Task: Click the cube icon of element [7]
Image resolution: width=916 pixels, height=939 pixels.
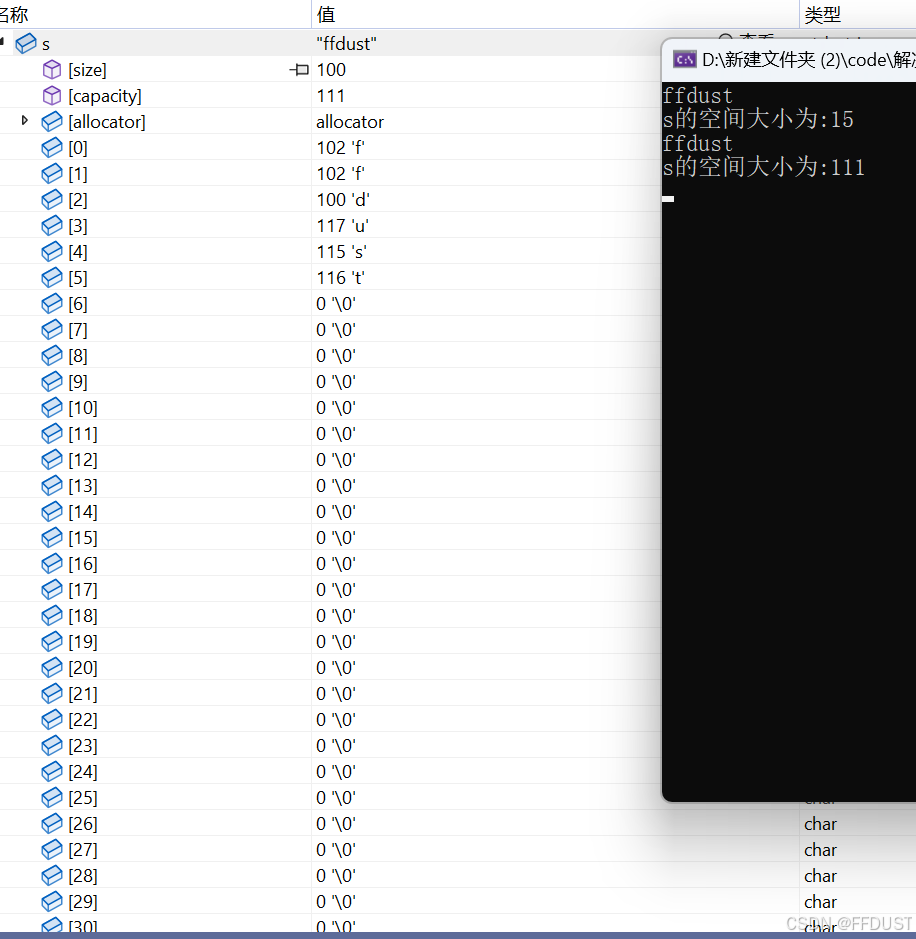Action: pyautogui.click(x=52, y=329)
